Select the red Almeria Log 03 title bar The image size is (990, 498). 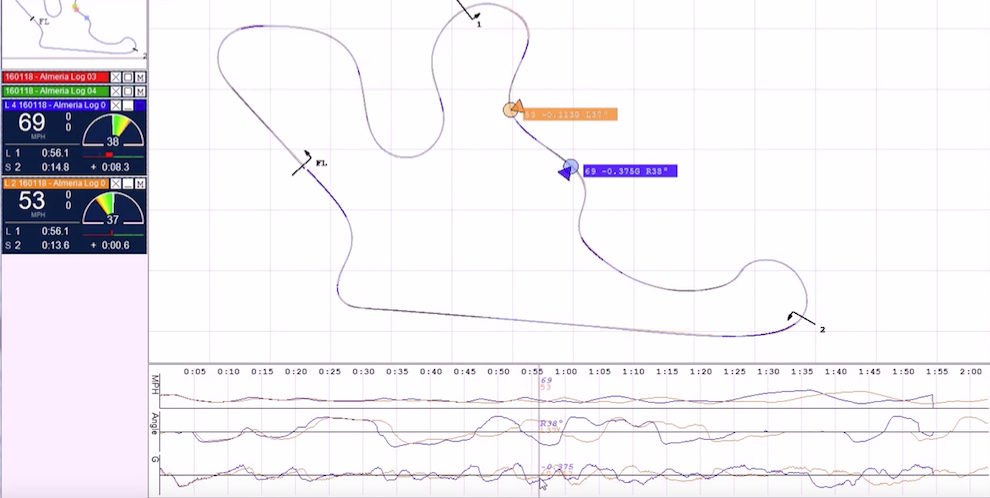point(55,77)
